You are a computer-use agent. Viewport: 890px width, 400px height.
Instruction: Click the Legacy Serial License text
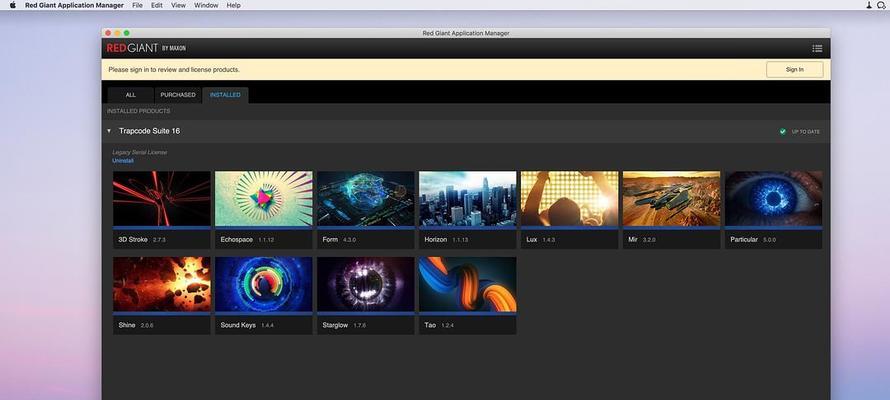click(x=140, y=152)
